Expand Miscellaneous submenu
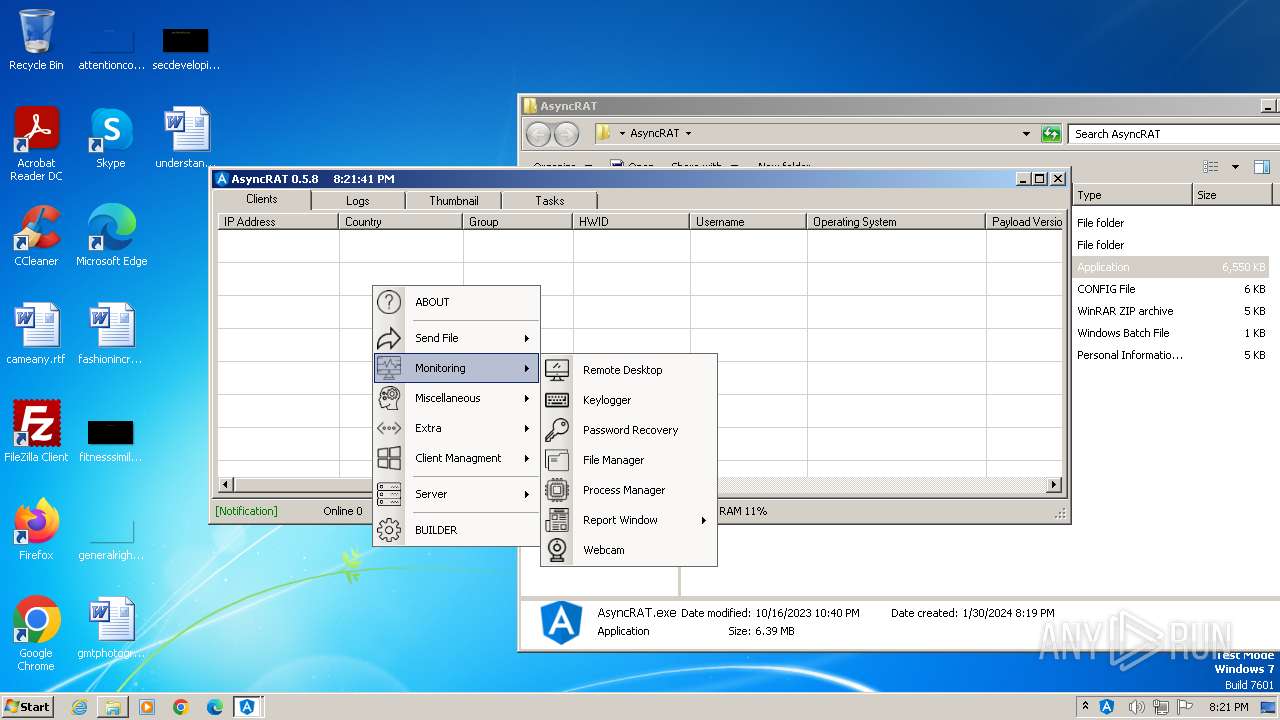This screenshot has height=720, width=1280. [x=527, y=398]
